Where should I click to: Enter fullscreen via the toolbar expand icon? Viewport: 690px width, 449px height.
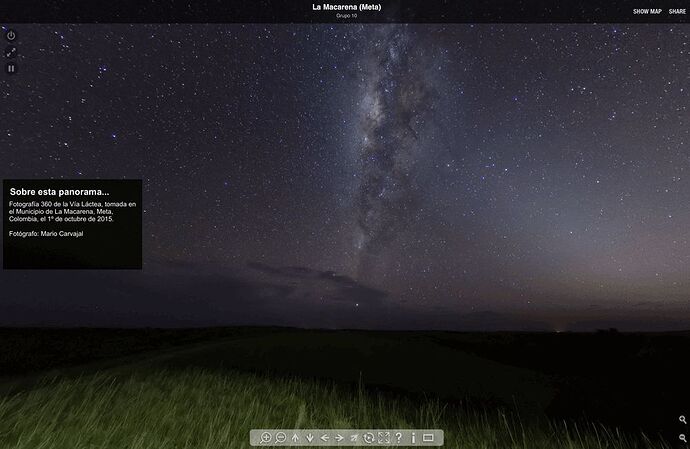pos(384,438)
